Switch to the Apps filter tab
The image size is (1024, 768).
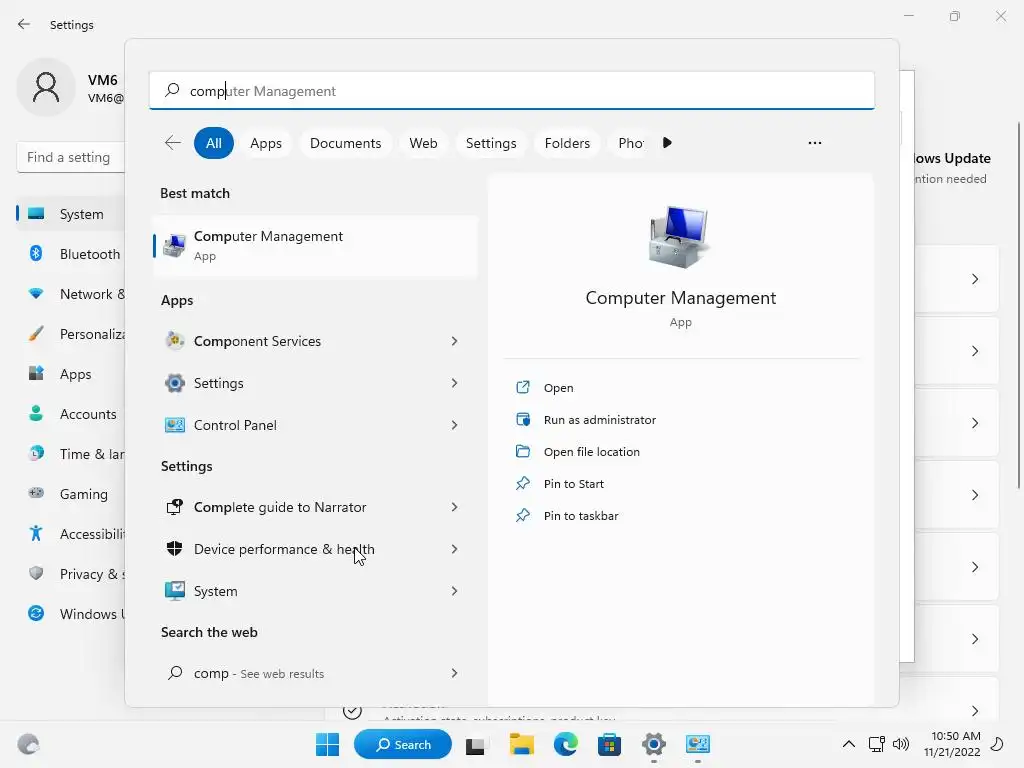tap(266, 143)
